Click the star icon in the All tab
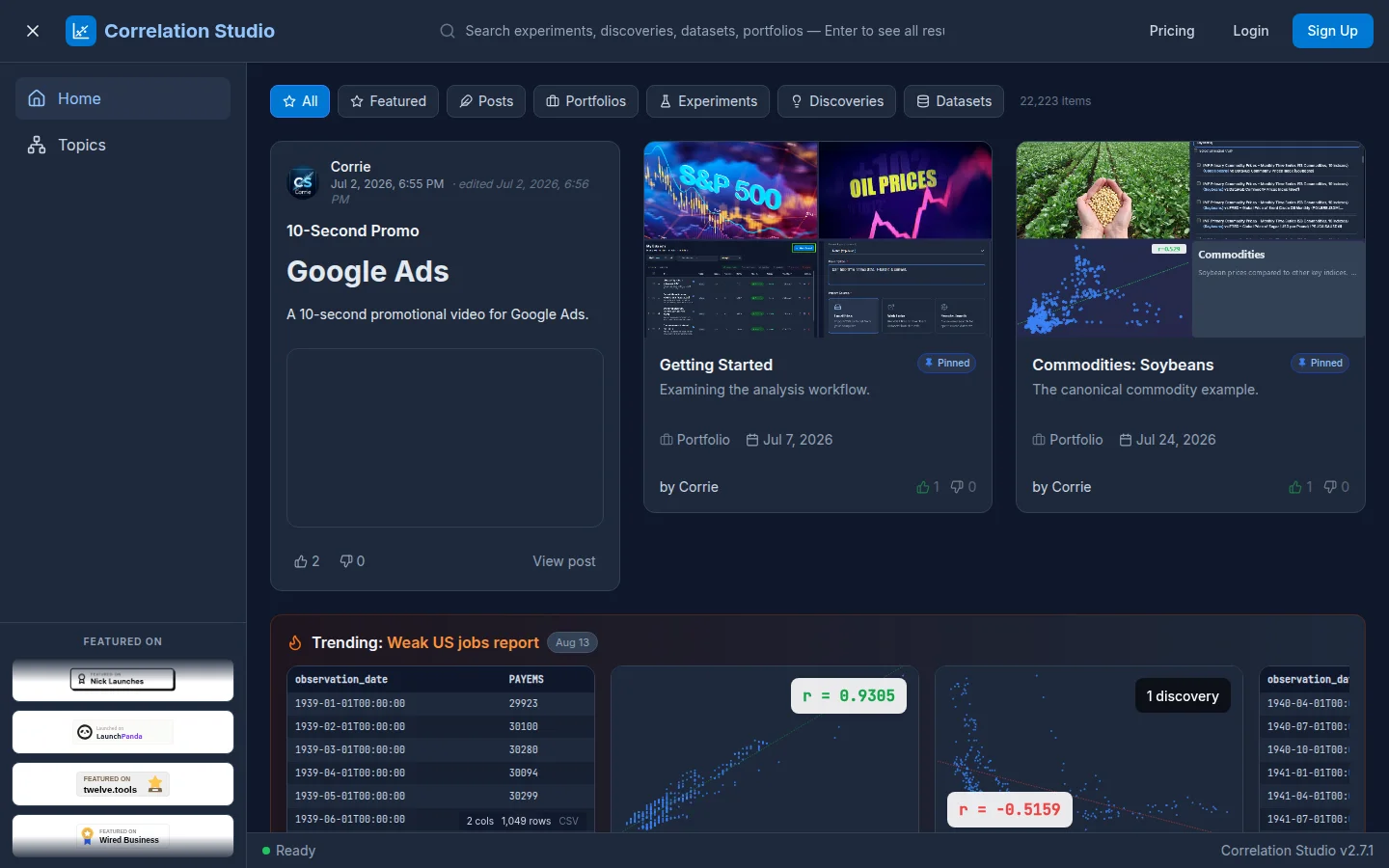The image size is (1389, 868). tap(289, 101)
